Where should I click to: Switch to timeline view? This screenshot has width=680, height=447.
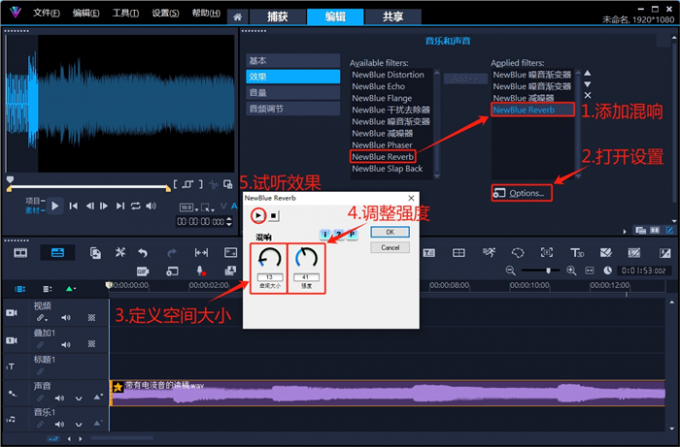(x=57, y=253)
